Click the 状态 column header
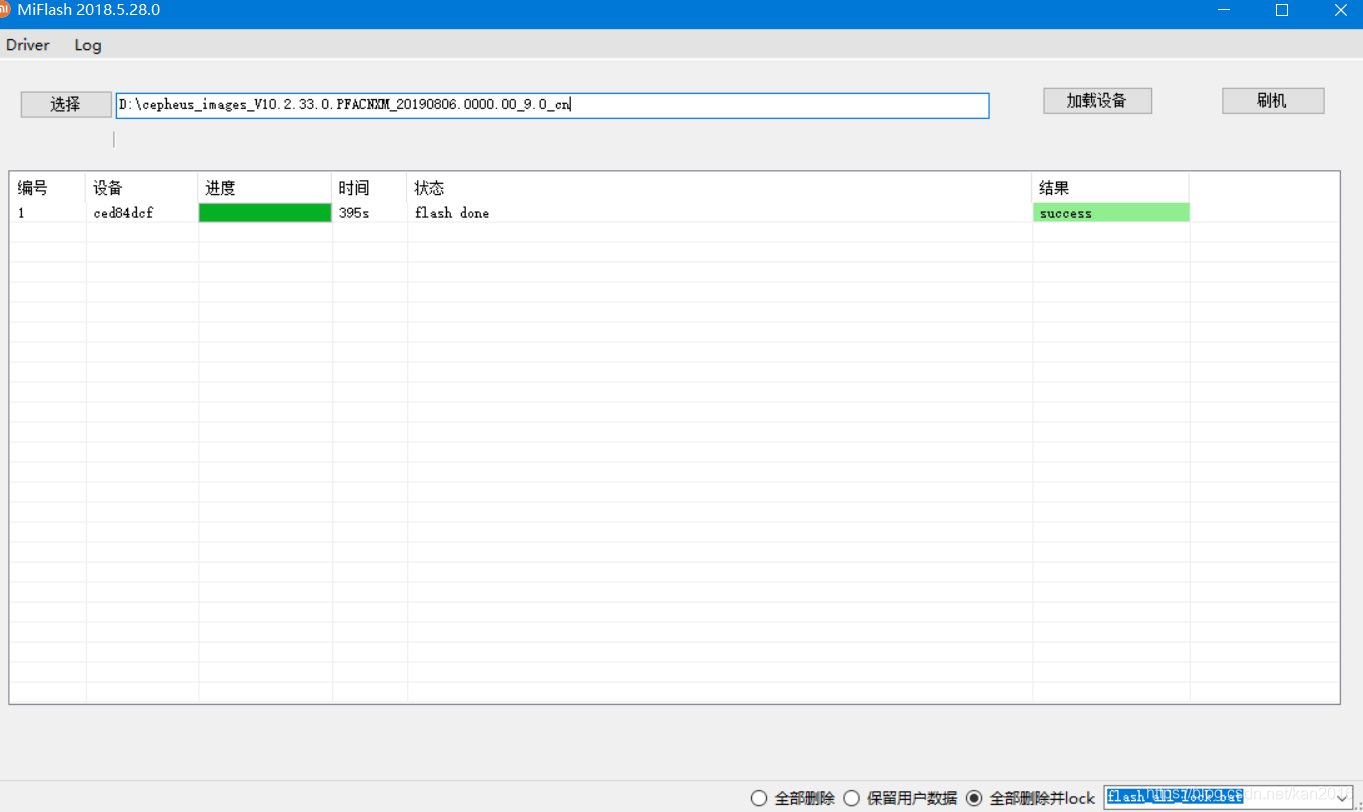This screenshot has width=1363, height=812. [x=720, y=188]
